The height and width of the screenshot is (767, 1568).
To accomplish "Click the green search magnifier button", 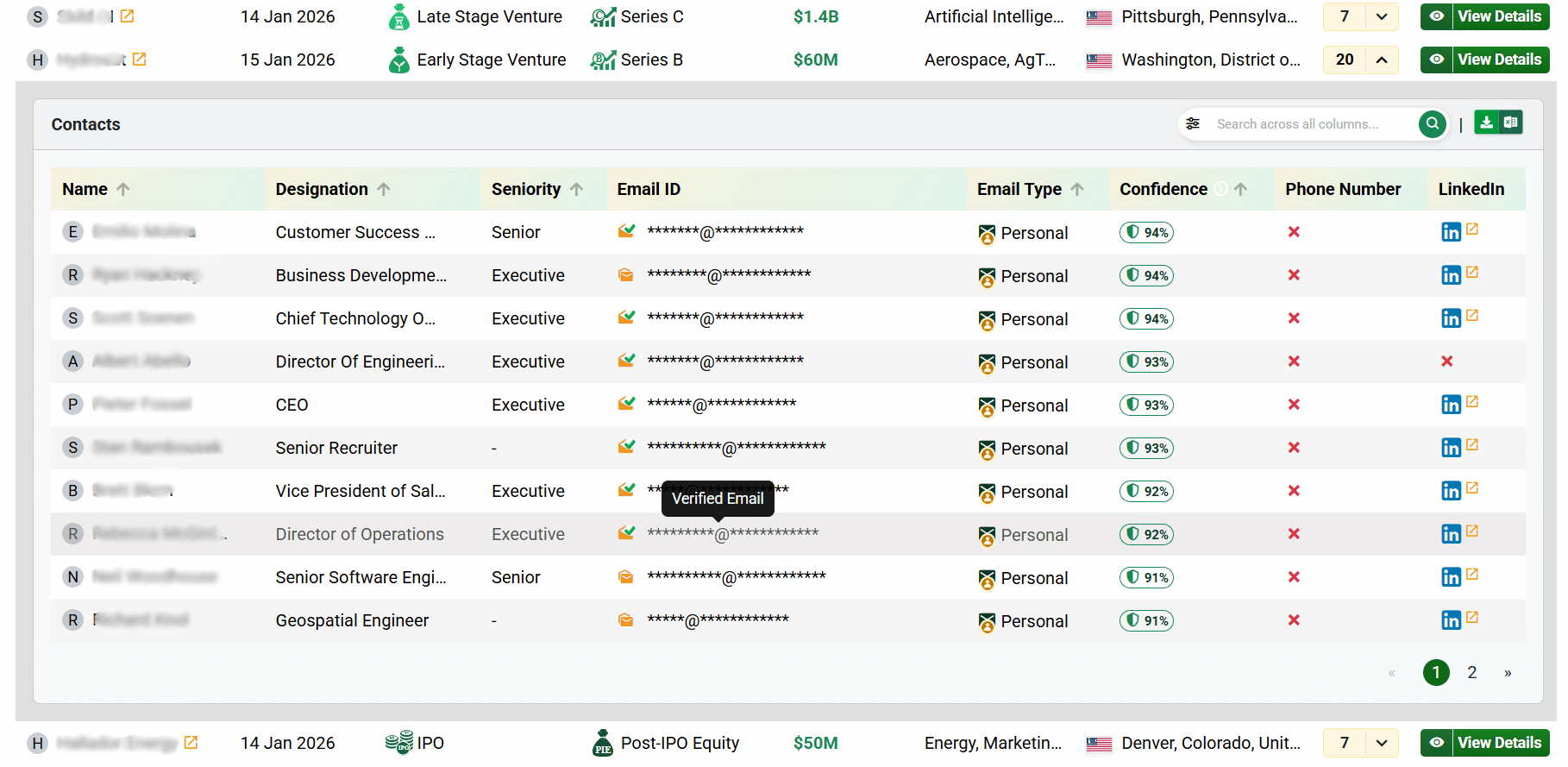I will pyautogui.click(x=1432, y=124).
